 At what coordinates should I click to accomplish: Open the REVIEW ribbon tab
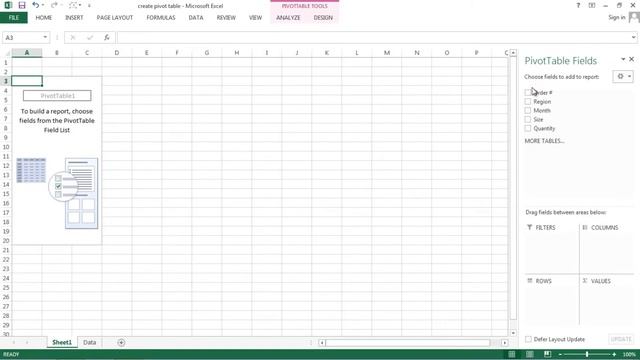coord(226,18)
